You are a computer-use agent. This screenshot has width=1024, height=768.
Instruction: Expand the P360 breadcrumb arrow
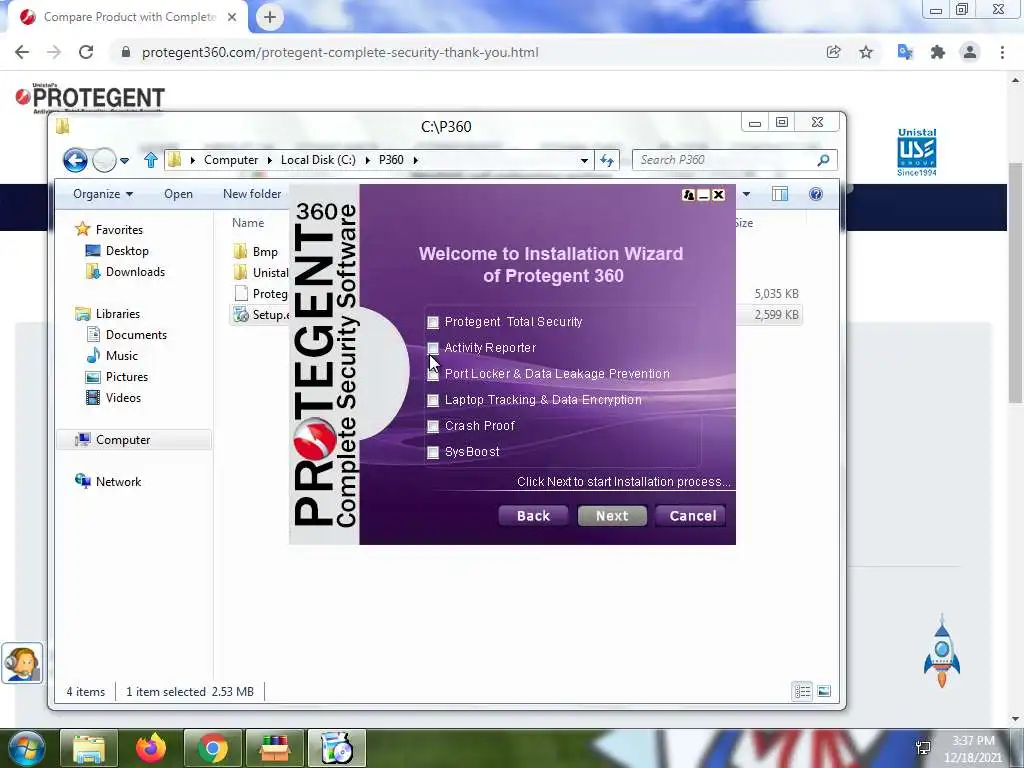point(415,160)
